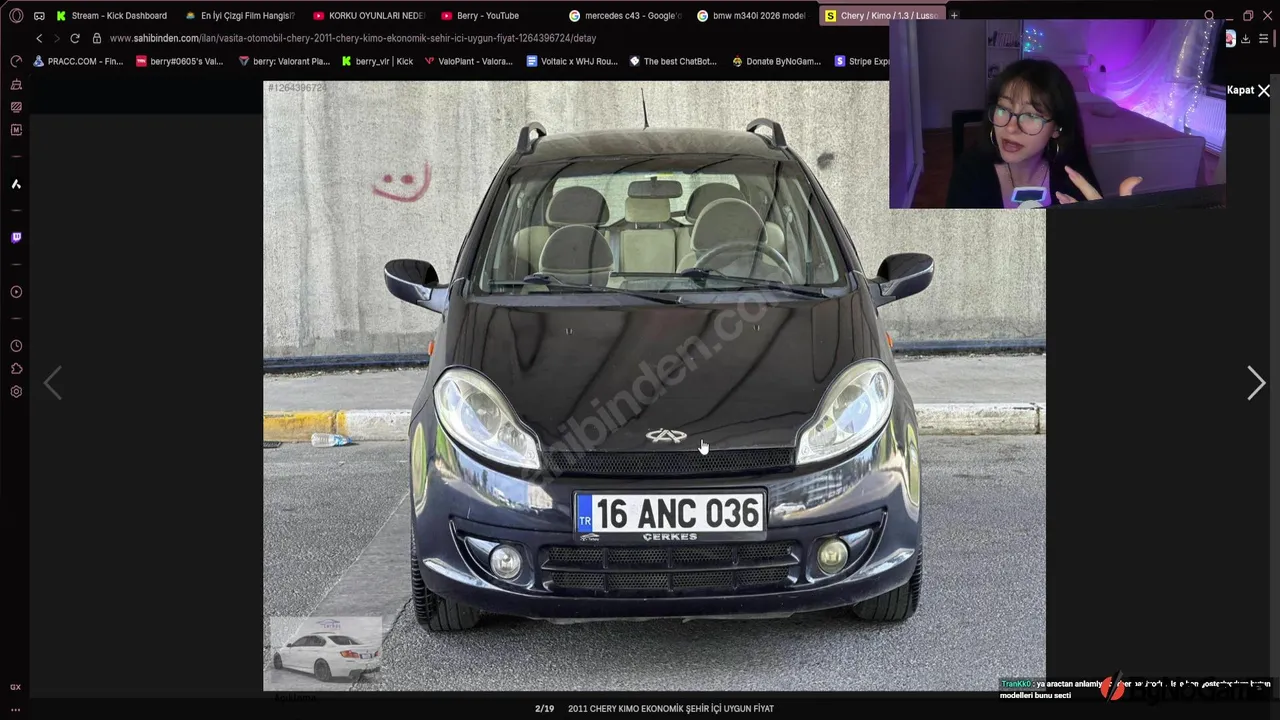The height and width of the screenshot is (720, 1280).
Task: Click the padlock site security icon
Action: pyautogui.click(x=97, y=38)
